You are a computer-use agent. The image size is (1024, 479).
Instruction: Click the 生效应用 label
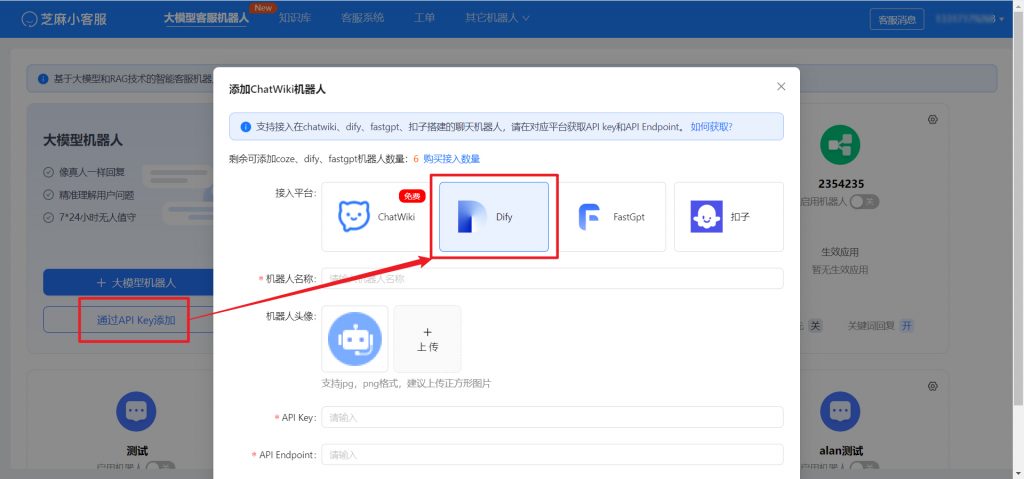(x=839, y=252)
